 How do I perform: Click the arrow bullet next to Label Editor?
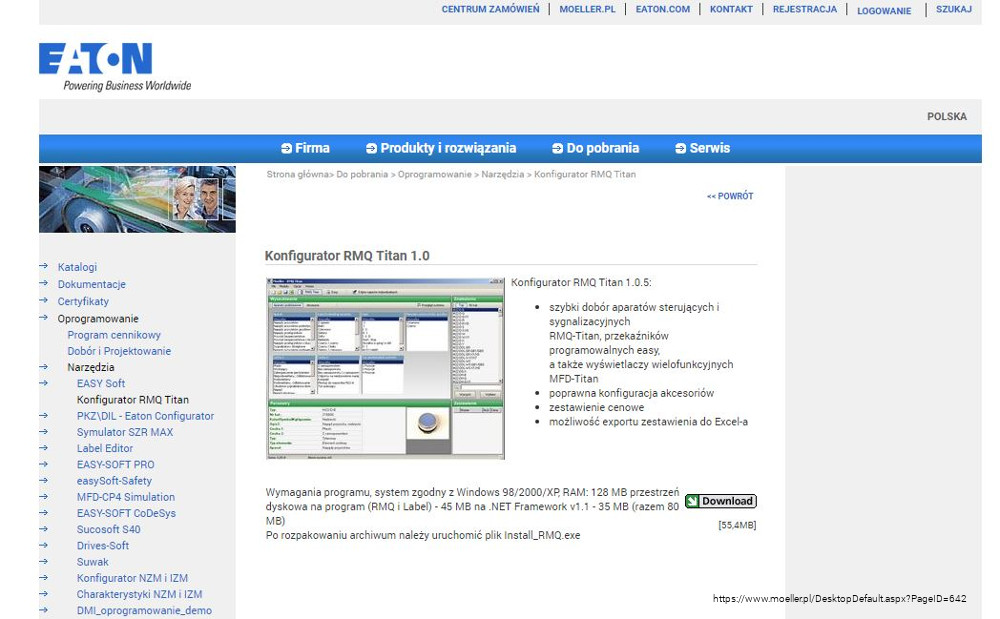click(43, 448)
